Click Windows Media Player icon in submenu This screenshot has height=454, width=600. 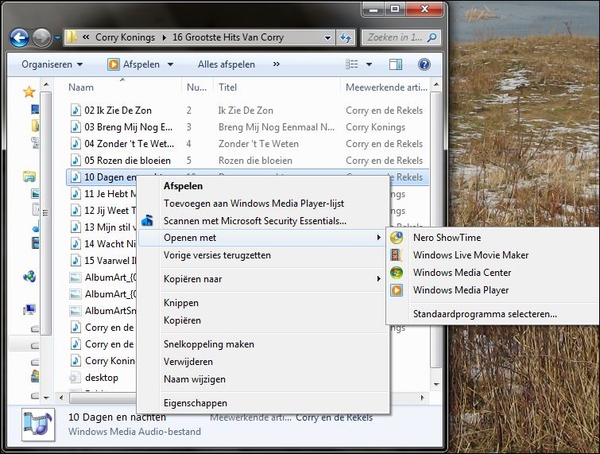click(x=396, y=290)
